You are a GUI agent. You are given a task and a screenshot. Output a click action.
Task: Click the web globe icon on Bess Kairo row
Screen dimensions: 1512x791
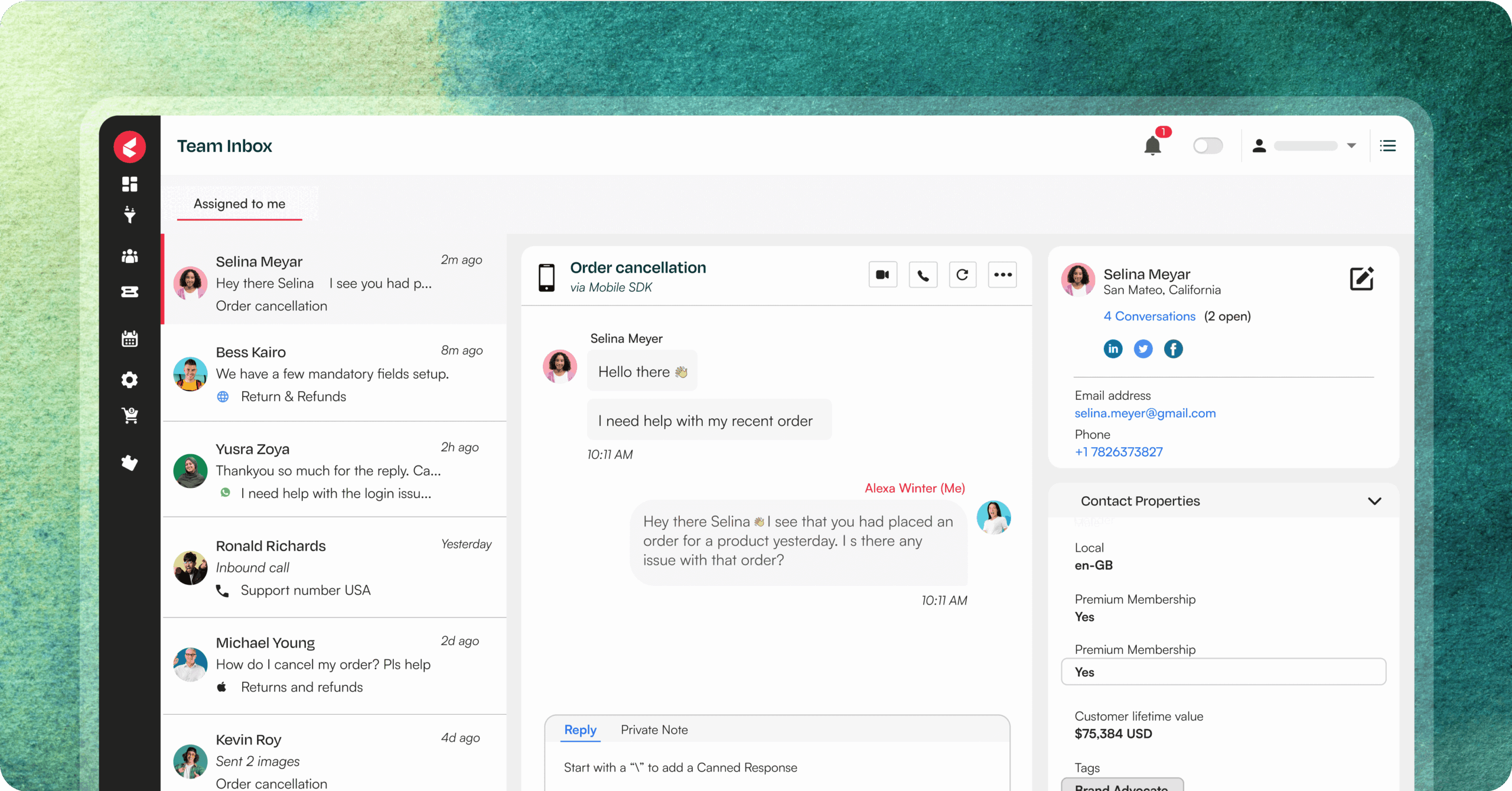pos(223,397)
